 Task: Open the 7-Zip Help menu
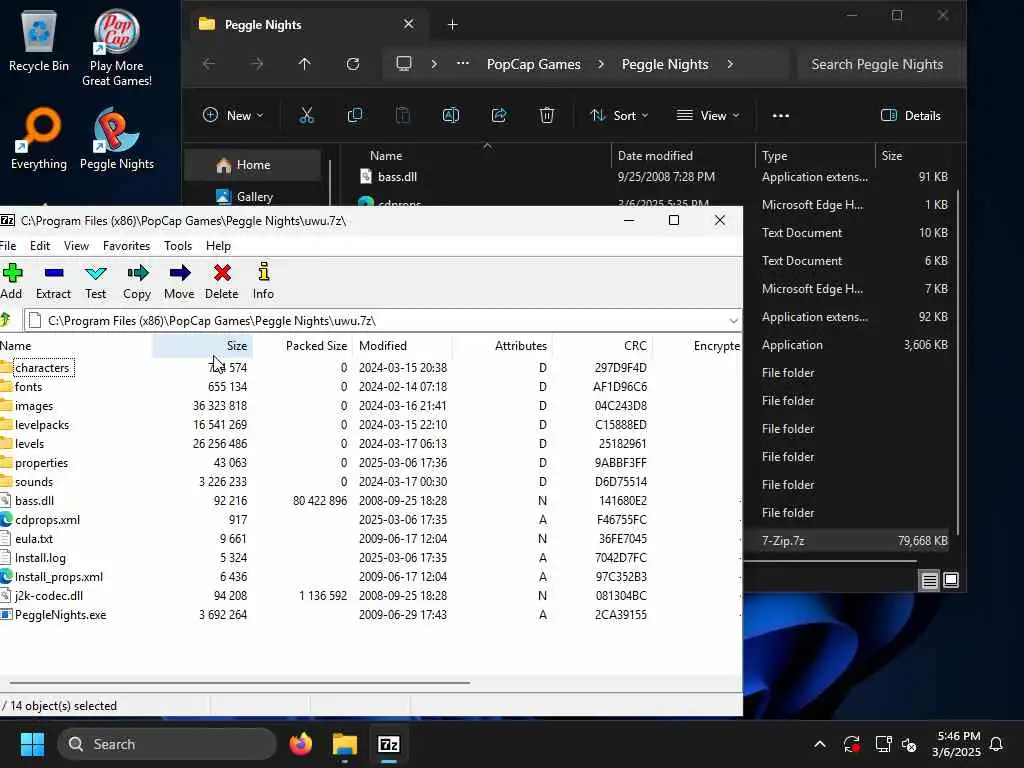click(218, 246)
